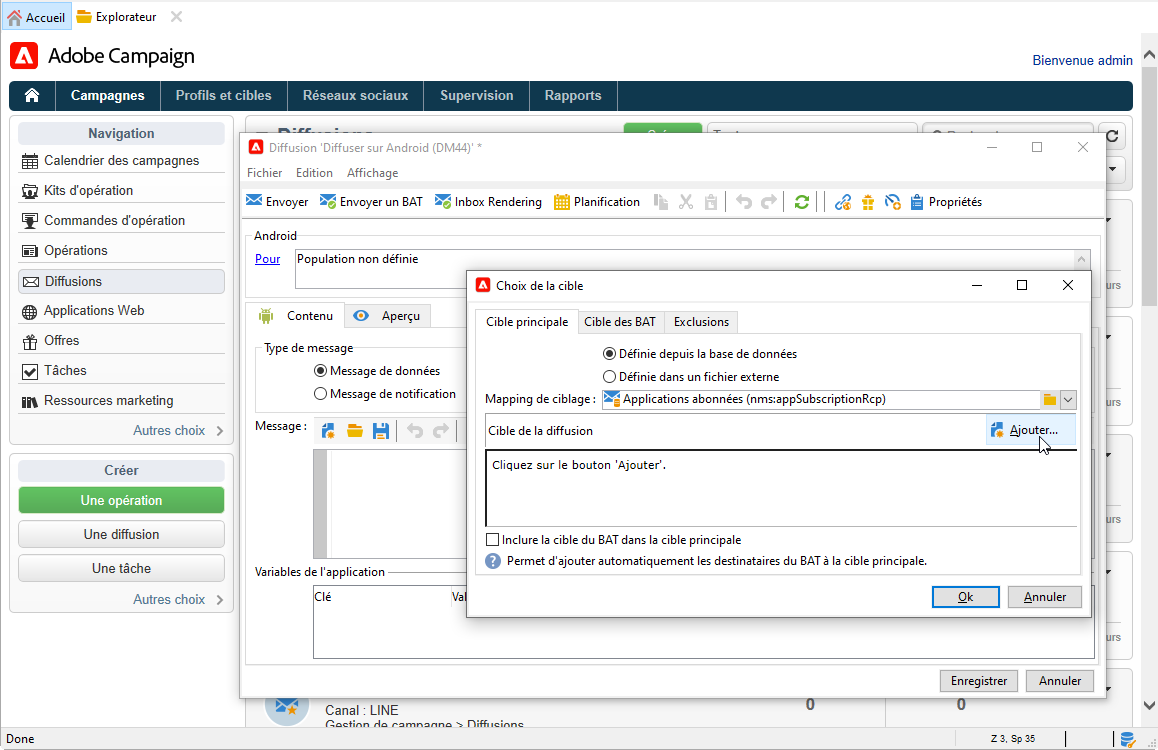
Task: Check Inclure la cible du BAT checkbox
Action: tap(493, 540)
